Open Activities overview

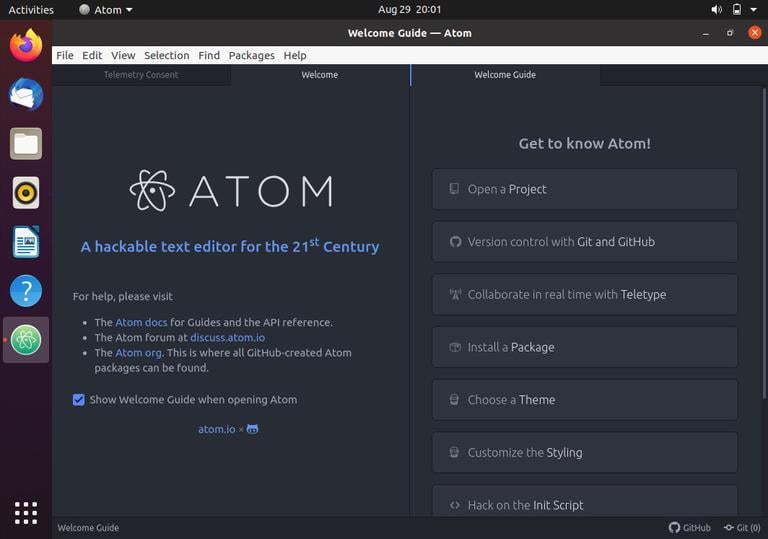click(x=31, y=10)
